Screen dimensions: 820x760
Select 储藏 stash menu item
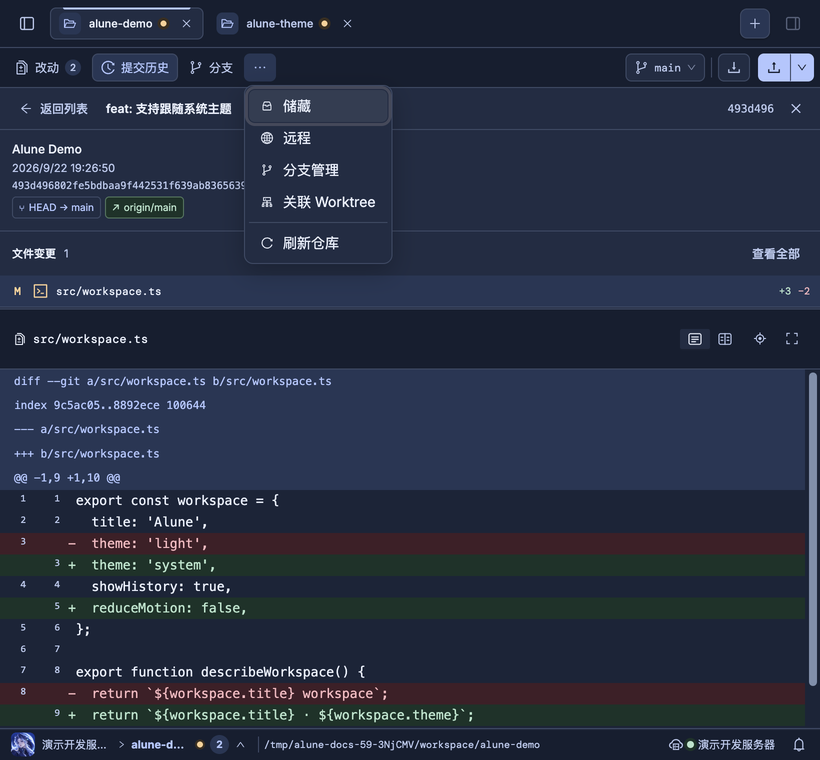tap(318, 106)
